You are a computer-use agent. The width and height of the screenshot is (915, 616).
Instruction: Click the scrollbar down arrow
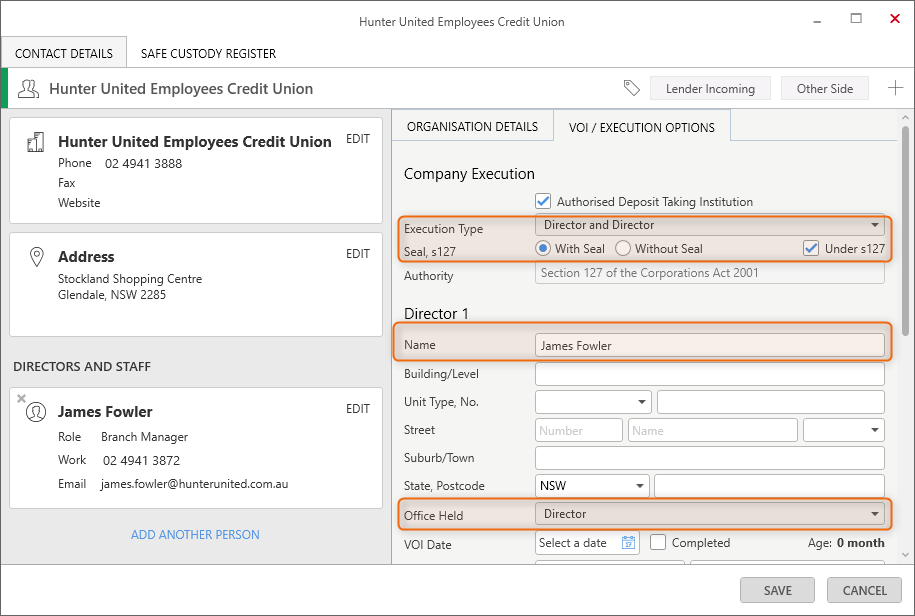(905, 555)
